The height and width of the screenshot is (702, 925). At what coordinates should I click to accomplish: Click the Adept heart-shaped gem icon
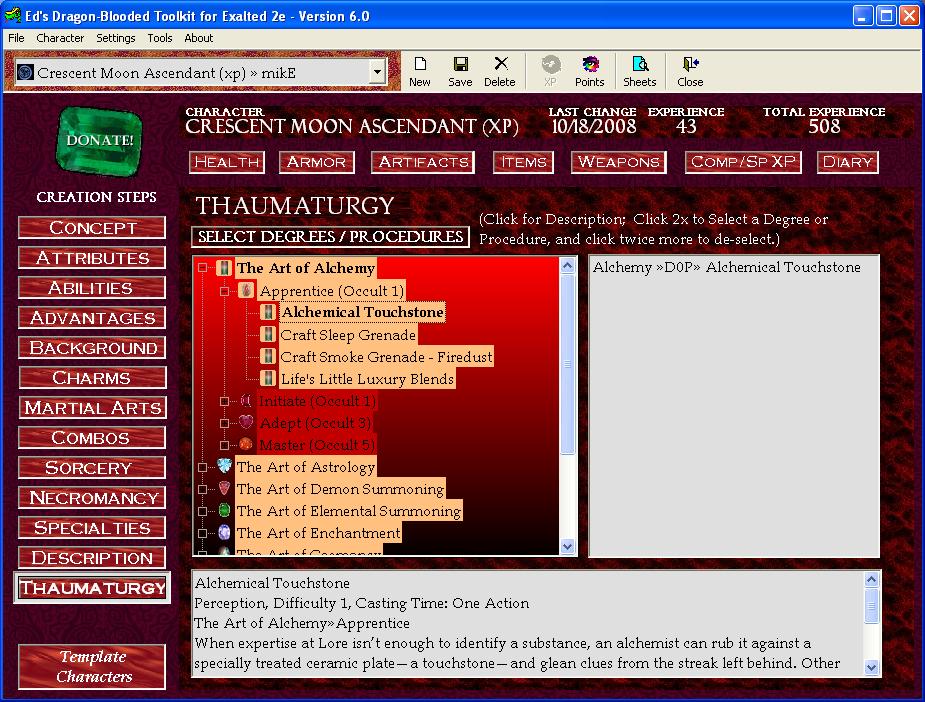click(x=246, y=422)
